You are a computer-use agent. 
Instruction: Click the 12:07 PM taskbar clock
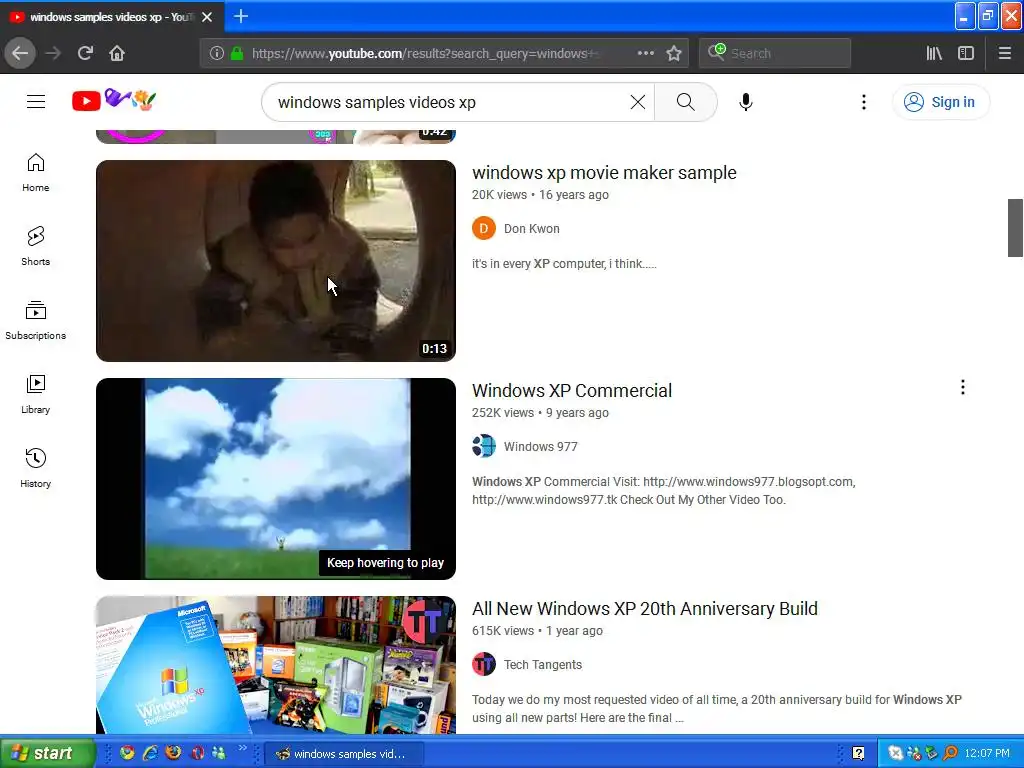(x=987, y=754)
